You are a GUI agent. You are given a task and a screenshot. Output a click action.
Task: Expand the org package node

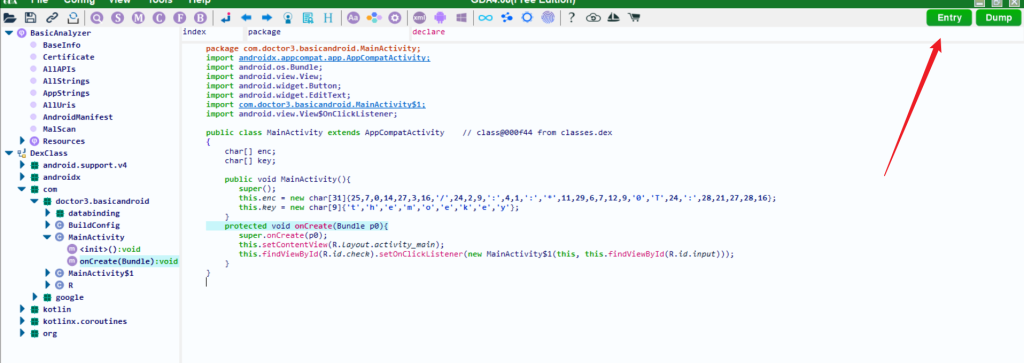pyautogui.click(x=22, y=333)
